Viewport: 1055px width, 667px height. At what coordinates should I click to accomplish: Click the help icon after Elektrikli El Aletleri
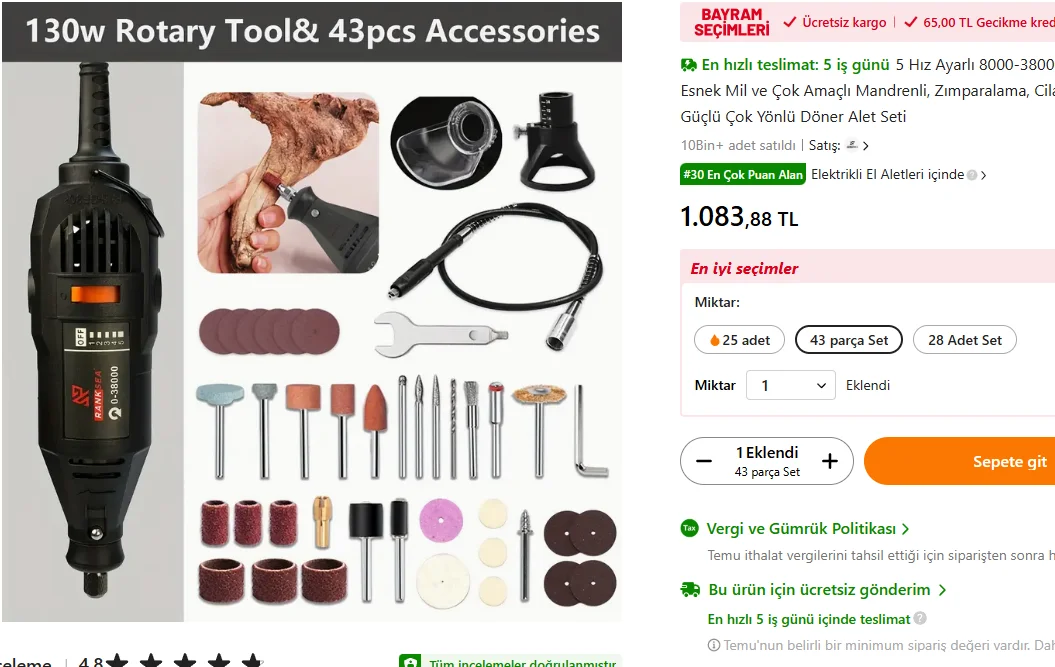coord(972,175)
